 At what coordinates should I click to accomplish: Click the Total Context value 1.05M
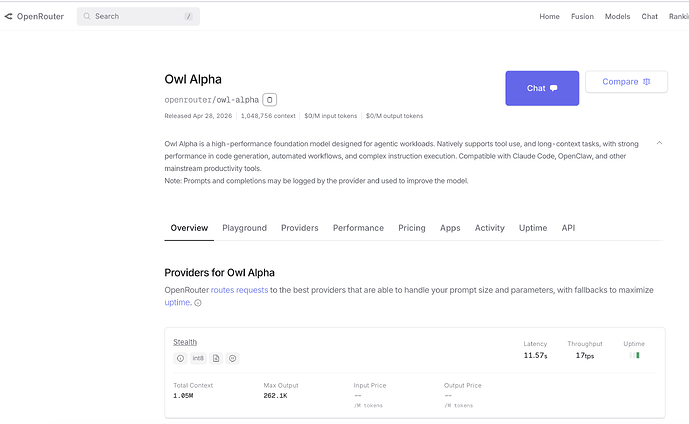click(183, 396)
